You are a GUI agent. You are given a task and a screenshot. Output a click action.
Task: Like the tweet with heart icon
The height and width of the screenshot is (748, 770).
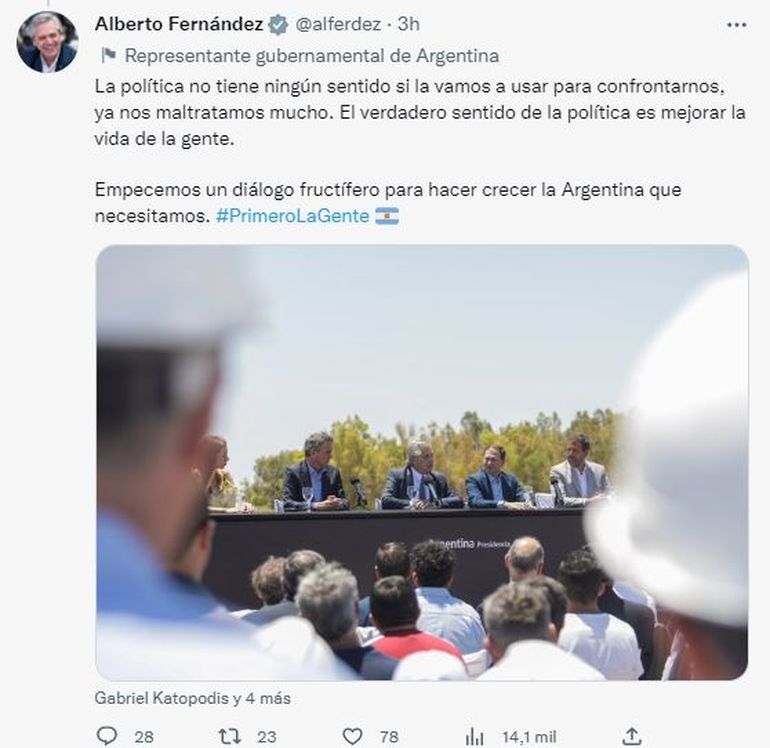point(352,736)
